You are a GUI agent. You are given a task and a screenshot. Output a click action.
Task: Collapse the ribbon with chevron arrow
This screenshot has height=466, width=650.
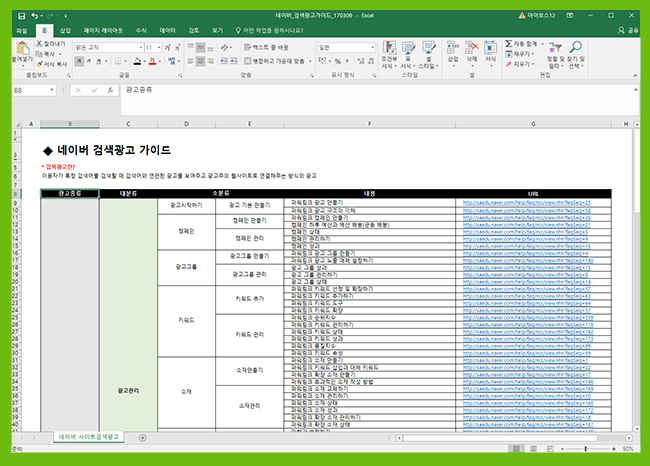pos(635,75)
